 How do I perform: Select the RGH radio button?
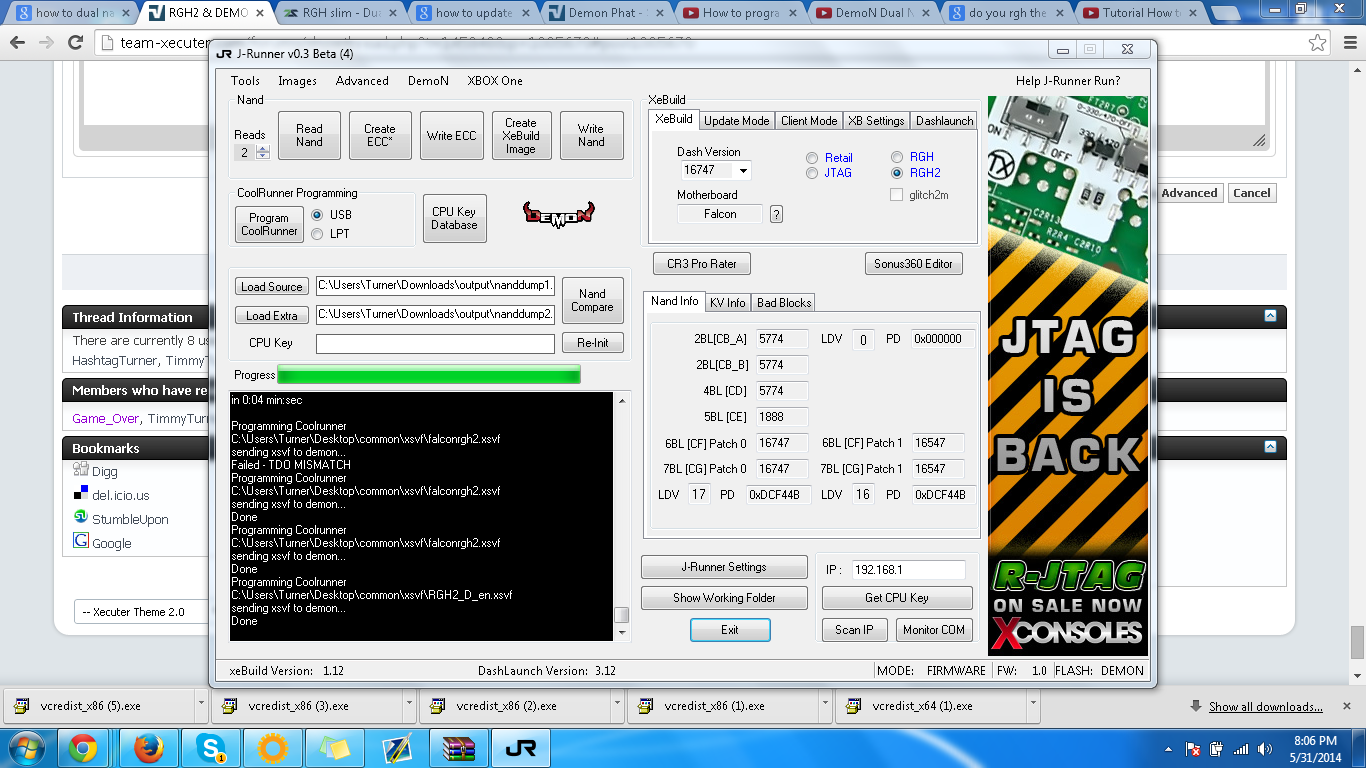coord(897,158)
